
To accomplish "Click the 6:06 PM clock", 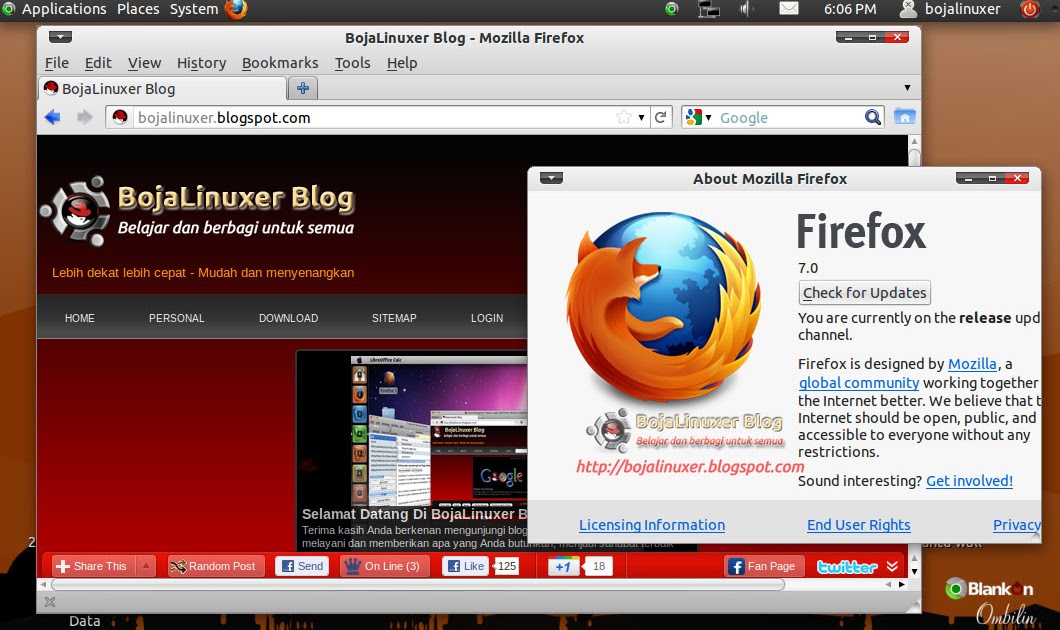I will pyautogui.click(x=850, y=9).
